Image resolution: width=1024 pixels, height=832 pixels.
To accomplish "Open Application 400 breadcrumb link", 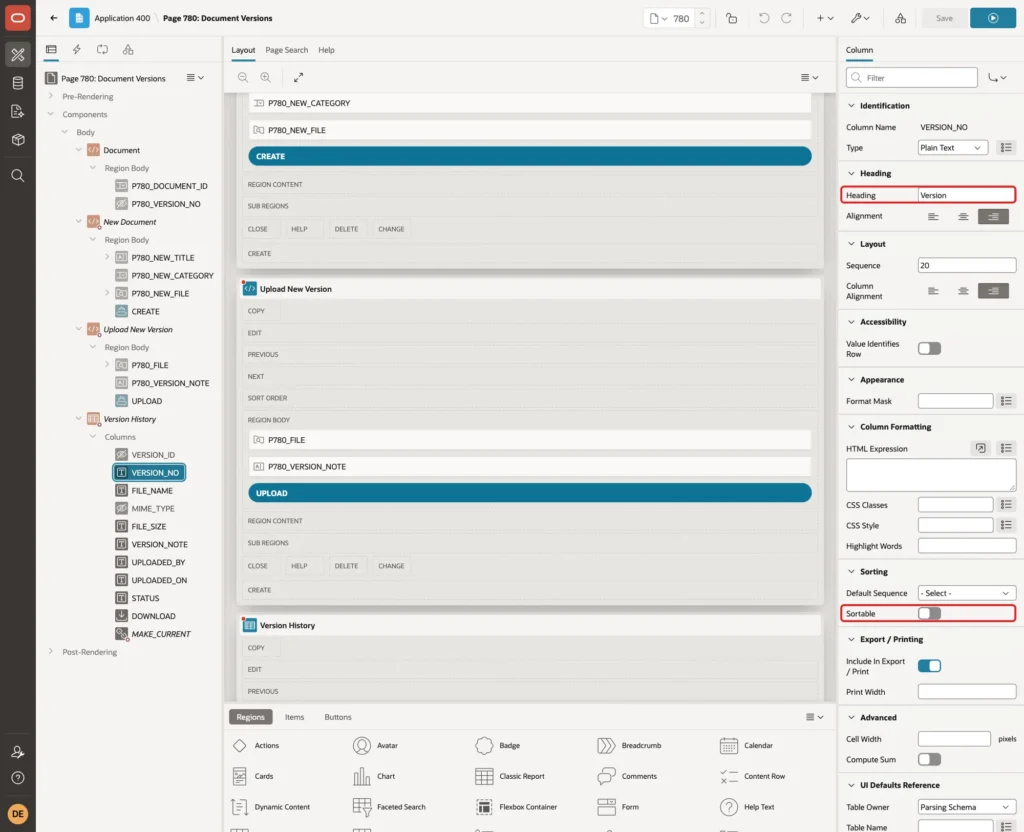I will tap(122, 18).
